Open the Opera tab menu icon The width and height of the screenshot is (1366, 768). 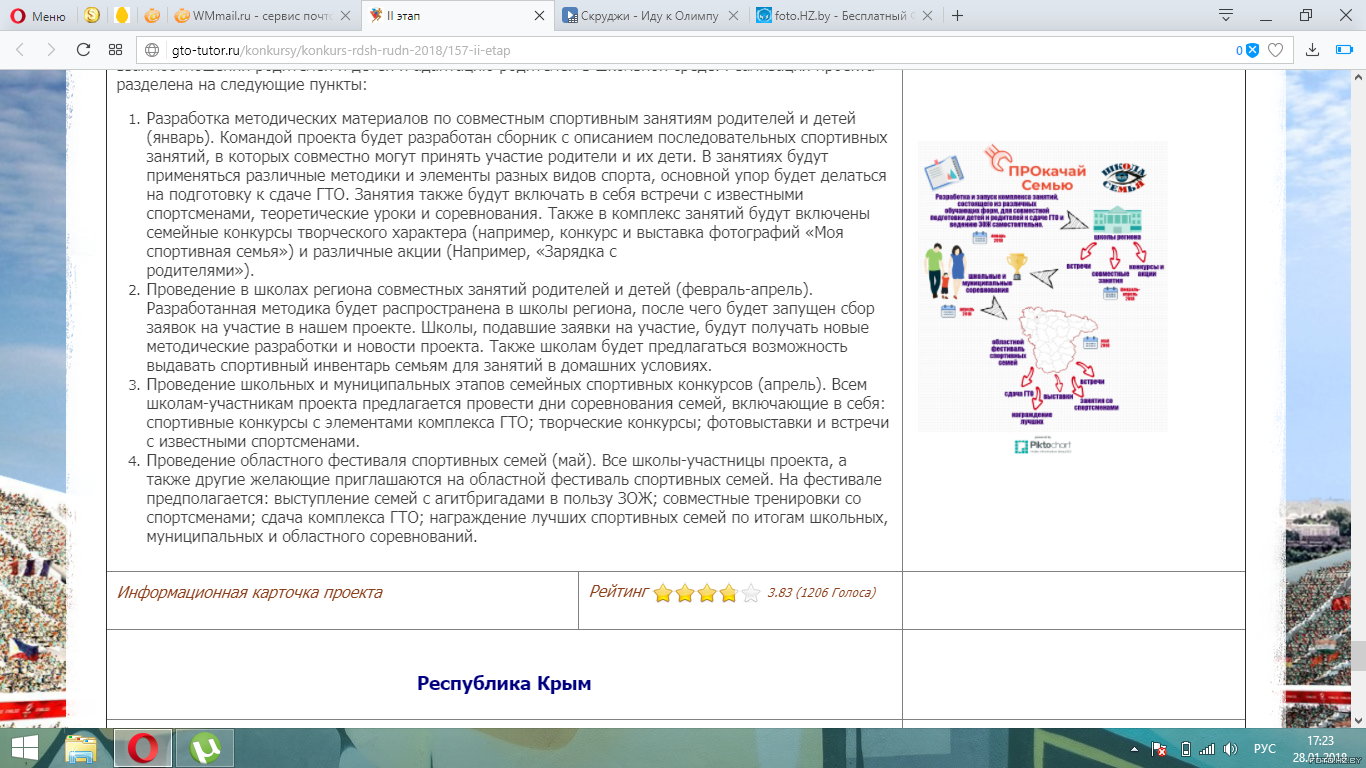click(x=1226, y=15)
